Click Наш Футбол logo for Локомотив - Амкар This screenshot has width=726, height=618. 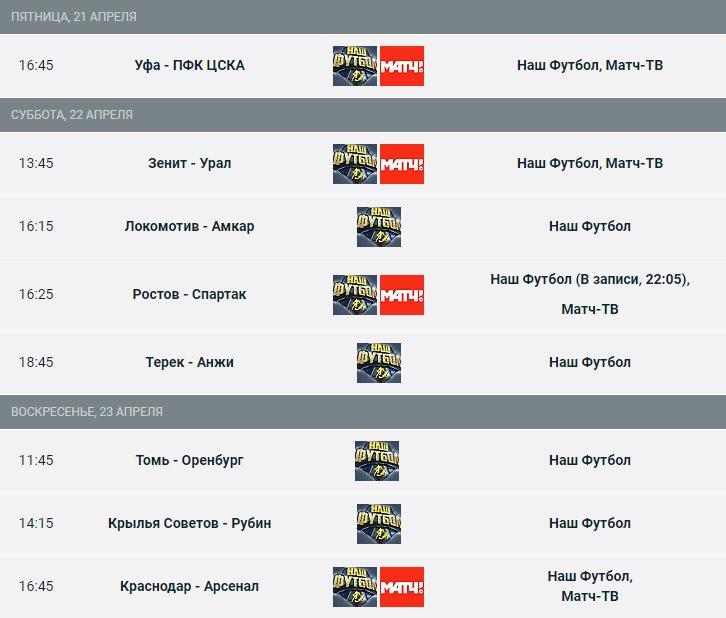click(379, 226)
